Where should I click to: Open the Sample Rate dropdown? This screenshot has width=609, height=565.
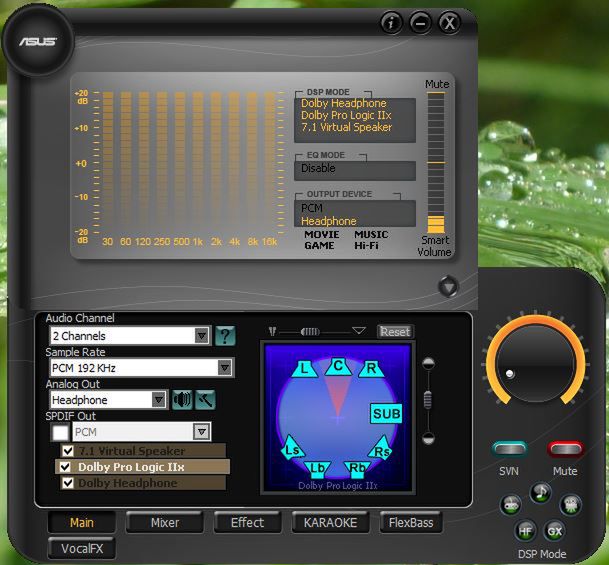225,368
